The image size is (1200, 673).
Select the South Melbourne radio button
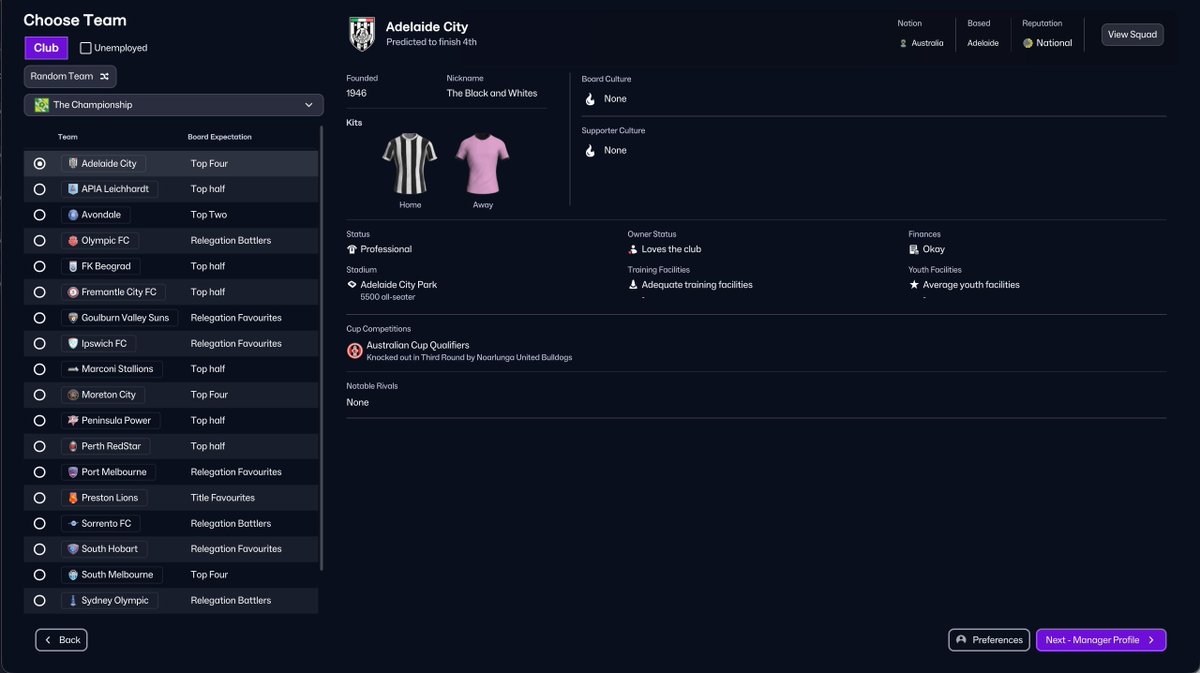39,575
